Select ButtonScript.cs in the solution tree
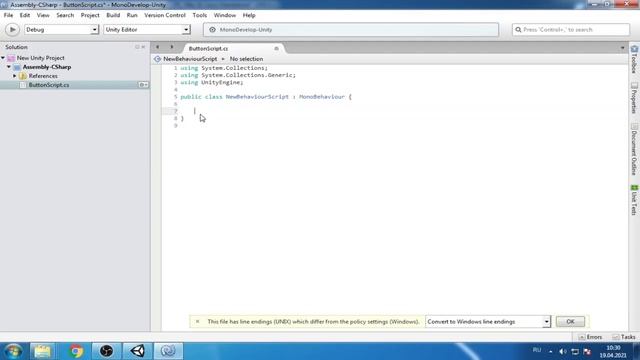The height and width of the screenshot is (360, 640). [49, 85]
